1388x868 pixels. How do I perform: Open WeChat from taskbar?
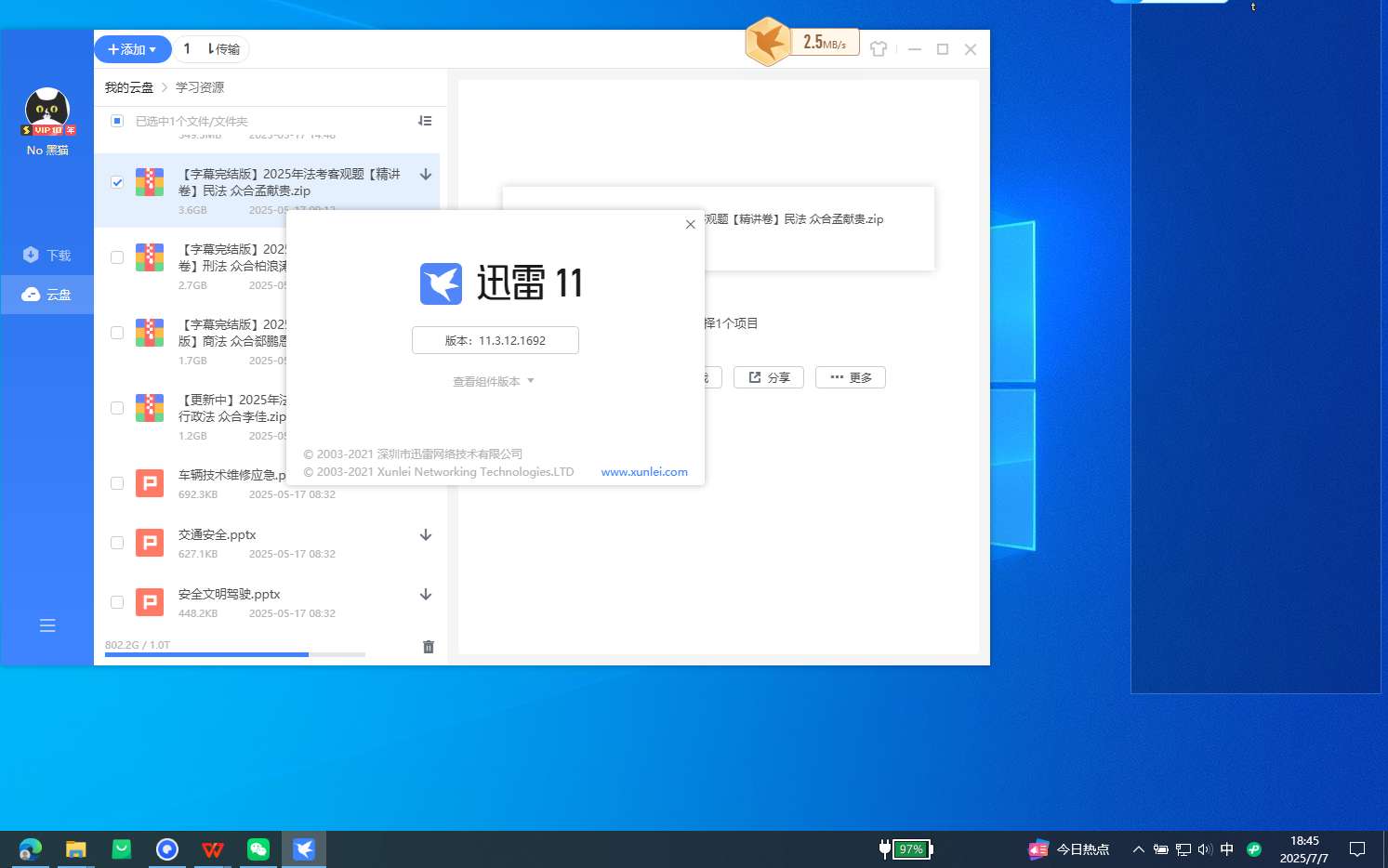(258, 849)
